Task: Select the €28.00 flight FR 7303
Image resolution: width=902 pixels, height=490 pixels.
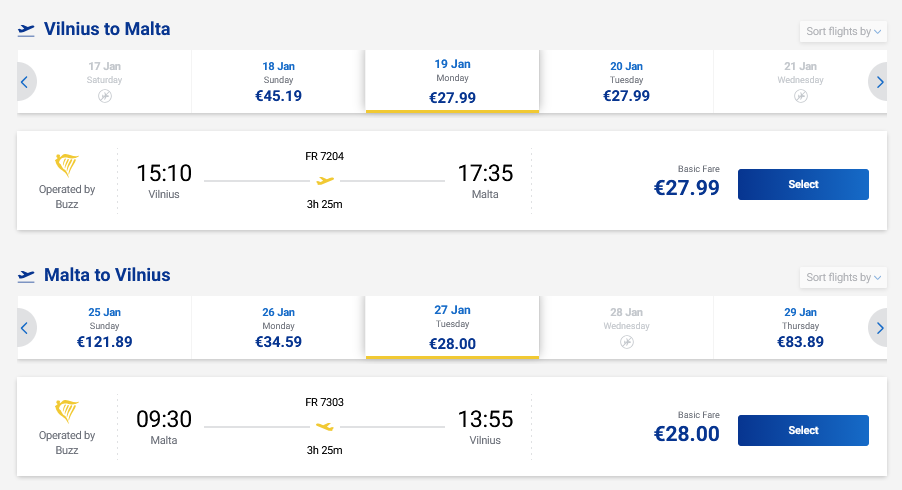Action: (x=803, y=431)
